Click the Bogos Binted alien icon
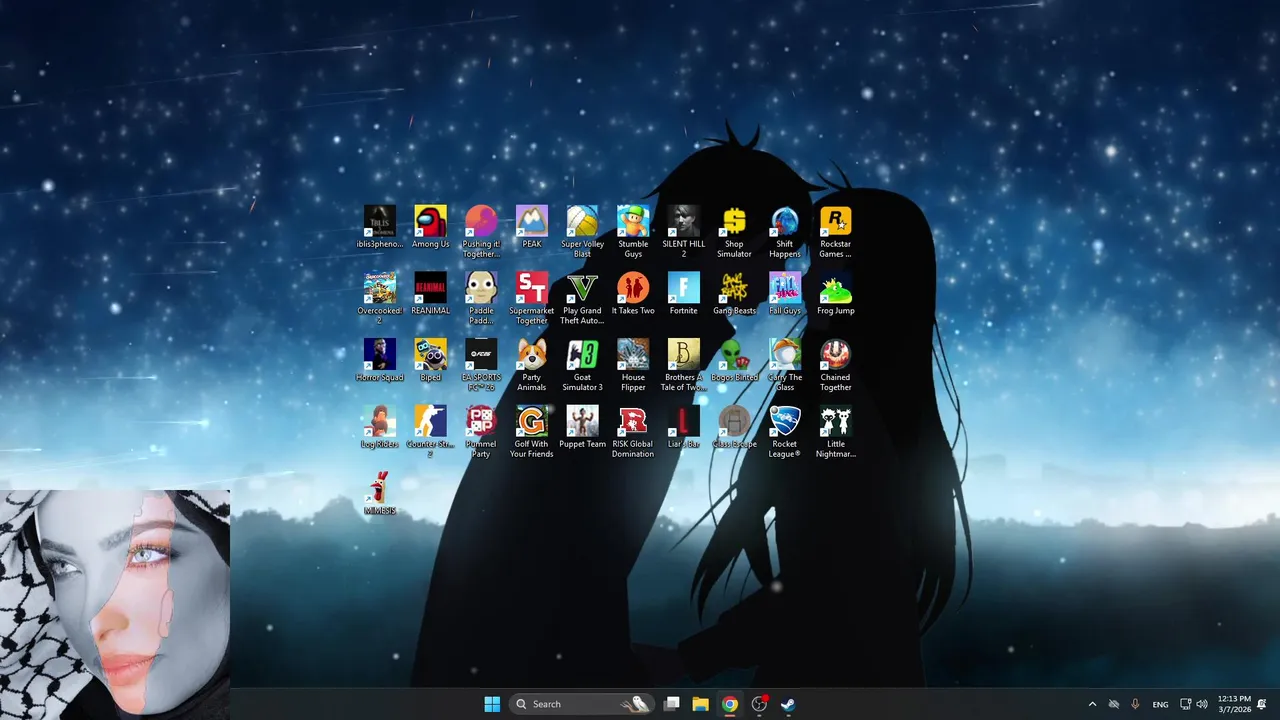 click(734, 361)
